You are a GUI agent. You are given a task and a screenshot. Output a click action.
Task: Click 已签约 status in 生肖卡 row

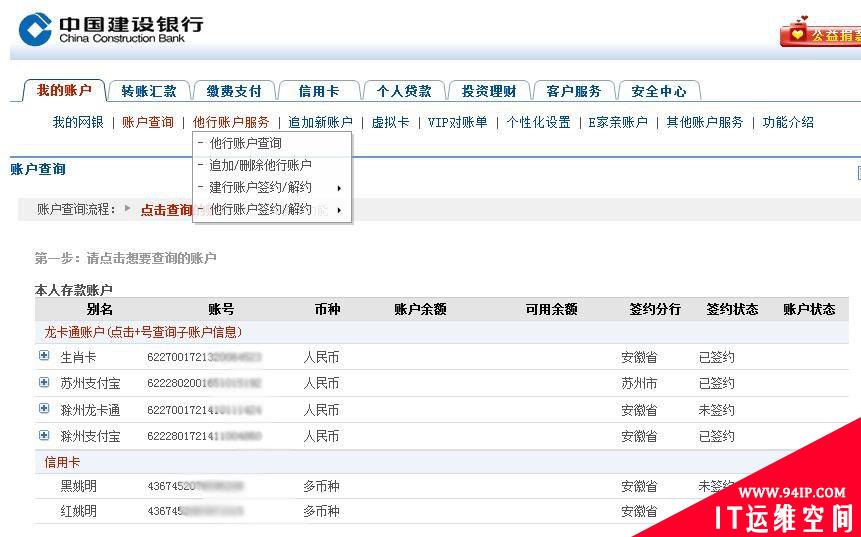(x=717, y=357)
